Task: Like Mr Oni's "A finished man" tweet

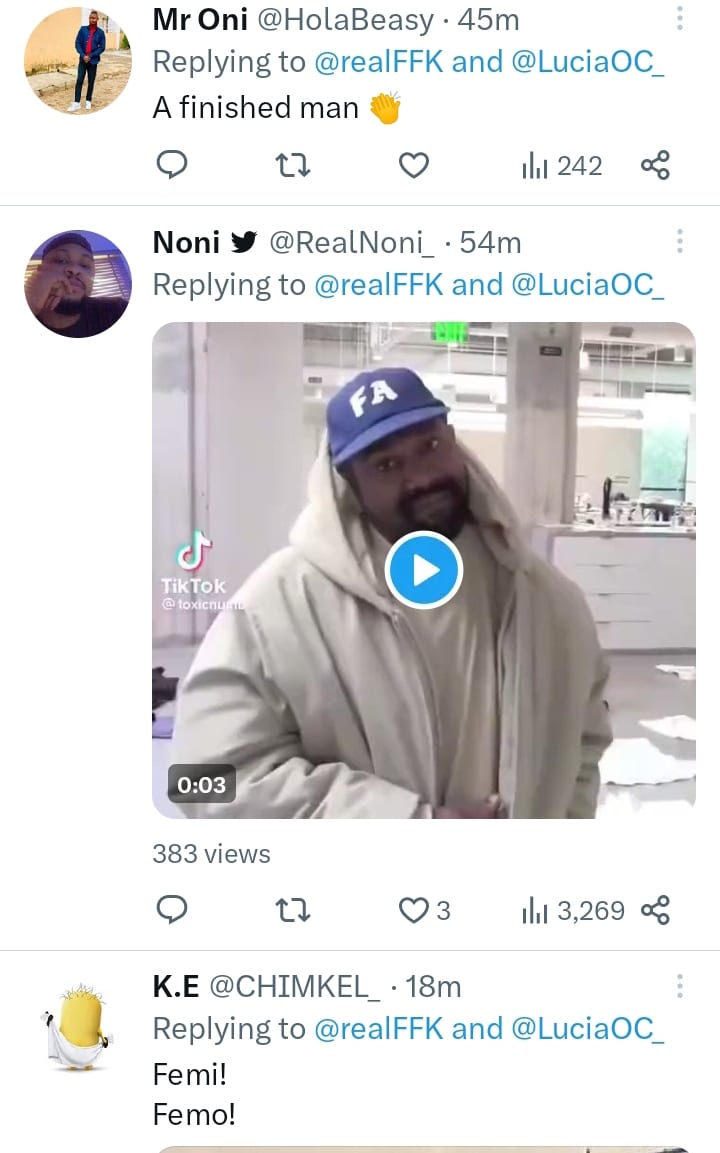Action: (x=414, y=165)
